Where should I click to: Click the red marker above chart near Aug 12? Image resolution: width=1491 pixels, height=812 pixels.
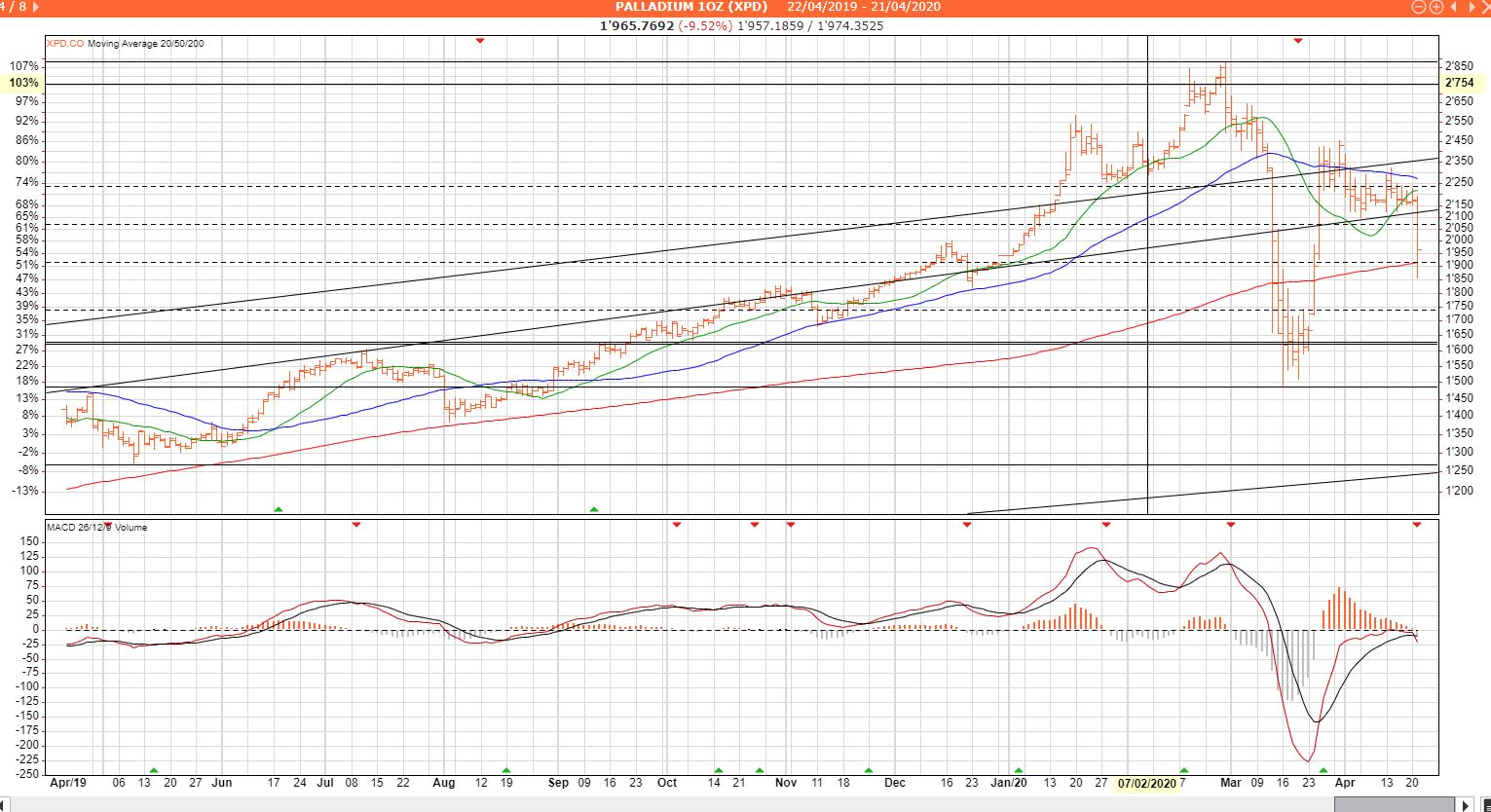click(479, 40)
